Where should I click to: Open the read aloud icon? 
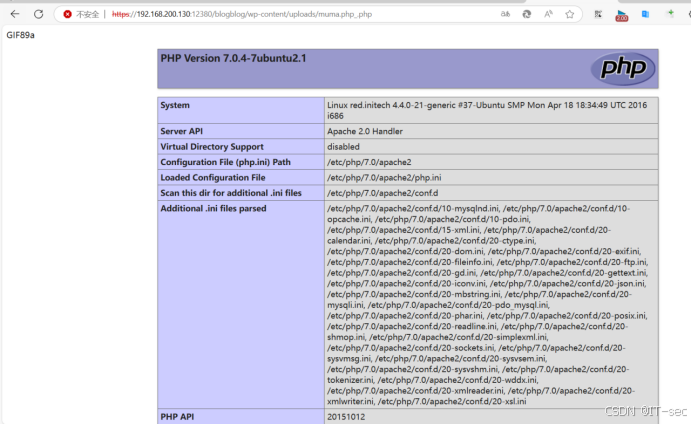(548, 14)
